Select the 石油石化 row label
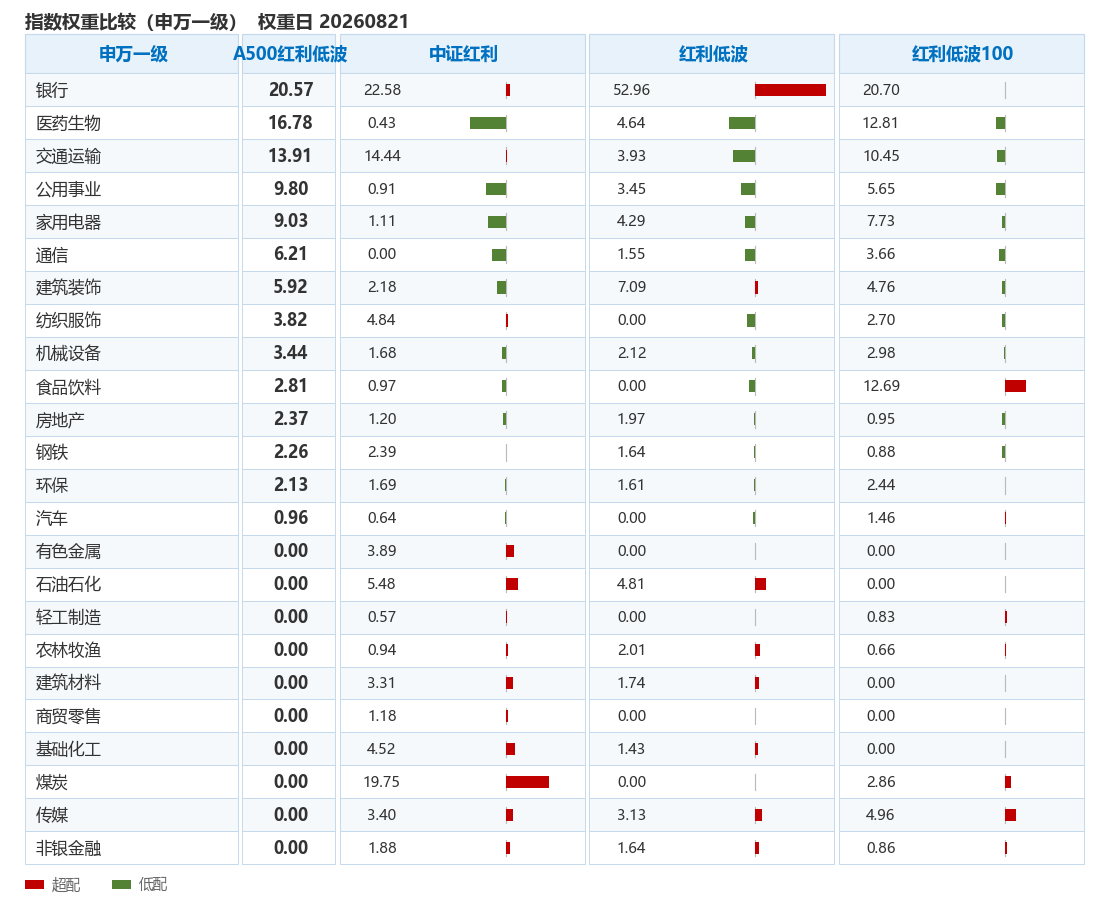This screenshot has height=909, width=1113. (68, 584)
